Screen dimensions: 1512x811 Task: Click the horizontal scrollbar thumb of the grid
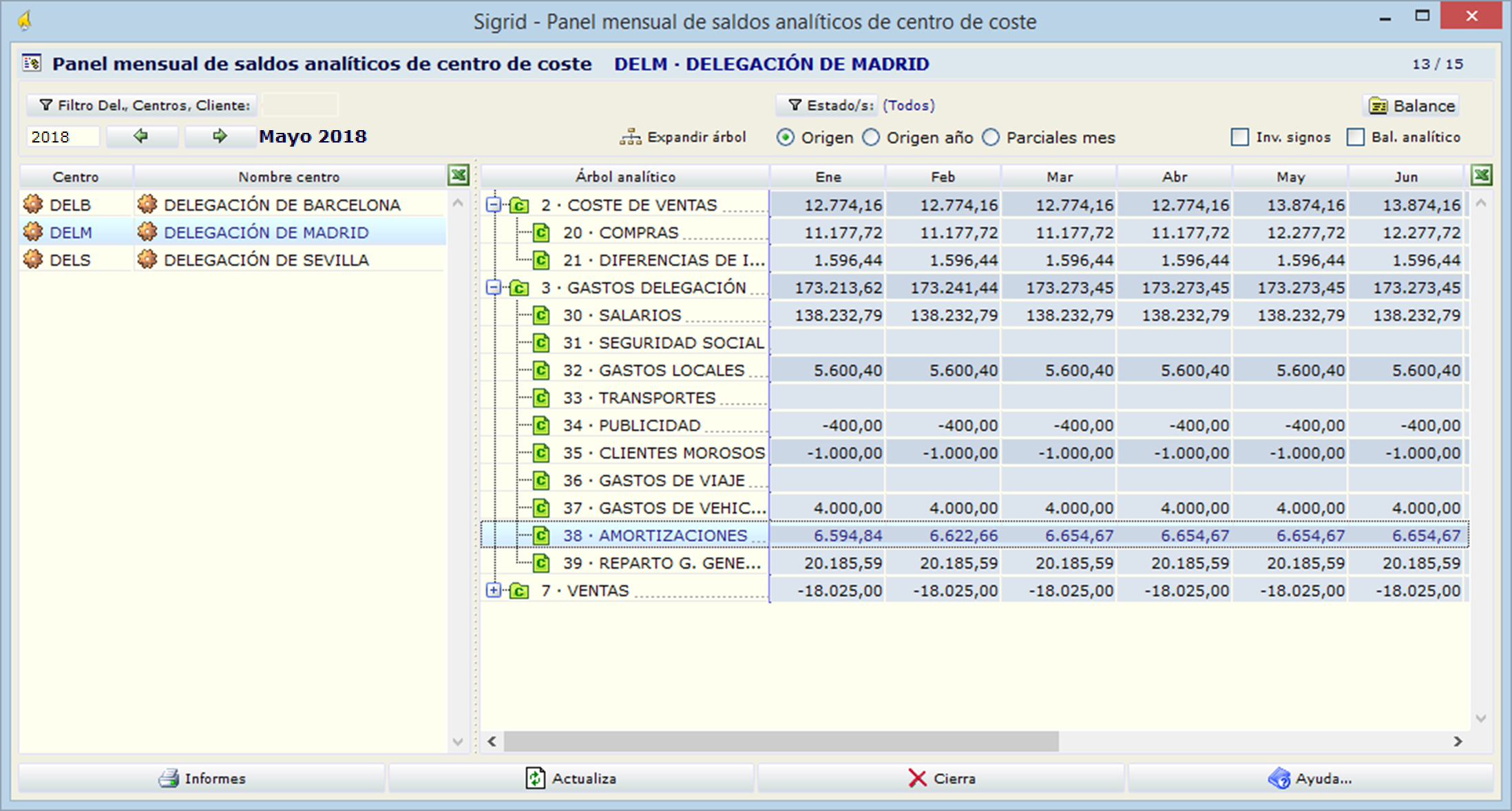(x=781, y=741)
